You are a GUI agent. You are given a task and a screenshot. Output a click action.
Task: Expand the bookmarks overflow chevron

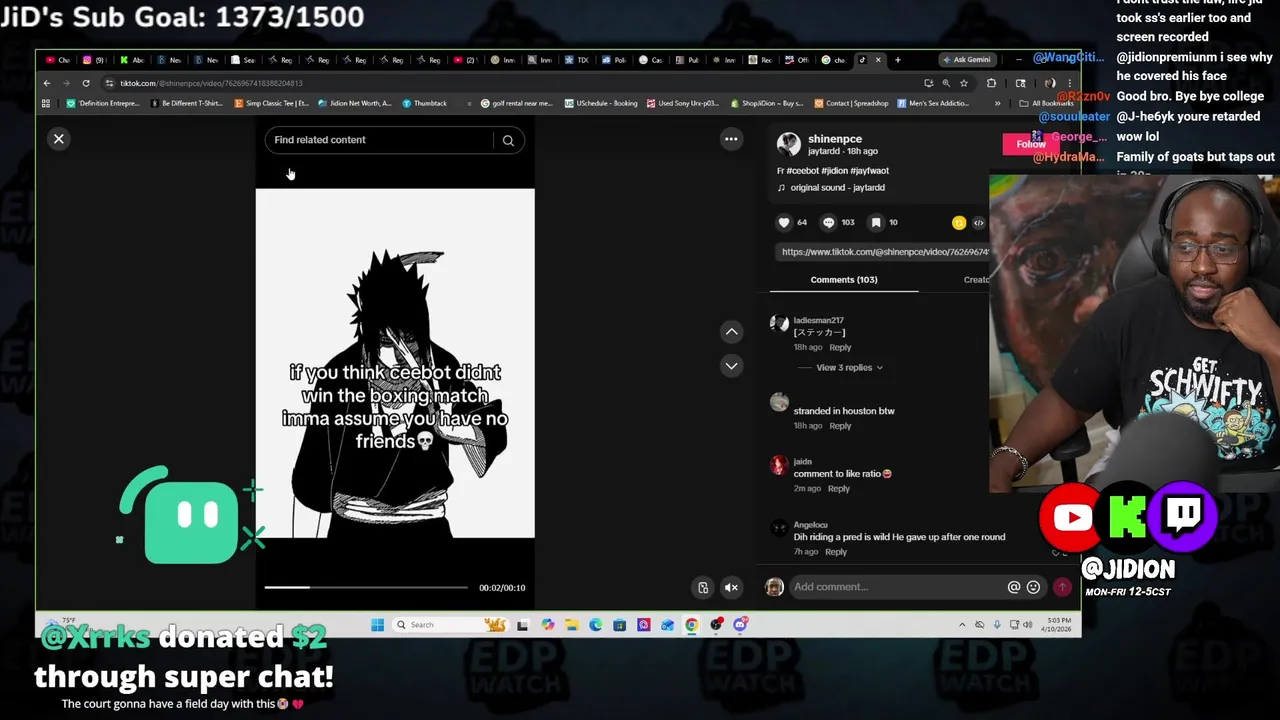[997, 104]
